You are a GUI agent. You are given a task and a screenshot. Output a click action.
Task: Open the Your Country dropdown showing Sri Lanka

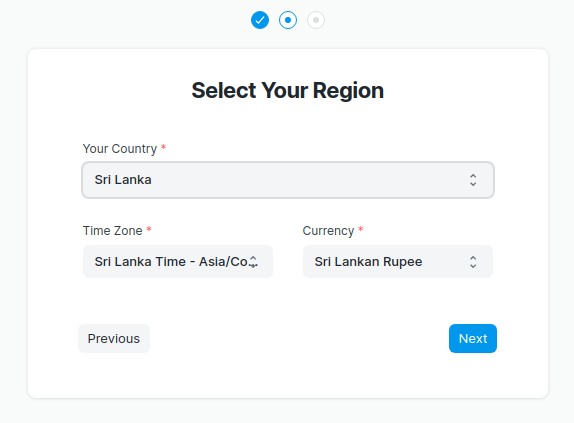288,180
